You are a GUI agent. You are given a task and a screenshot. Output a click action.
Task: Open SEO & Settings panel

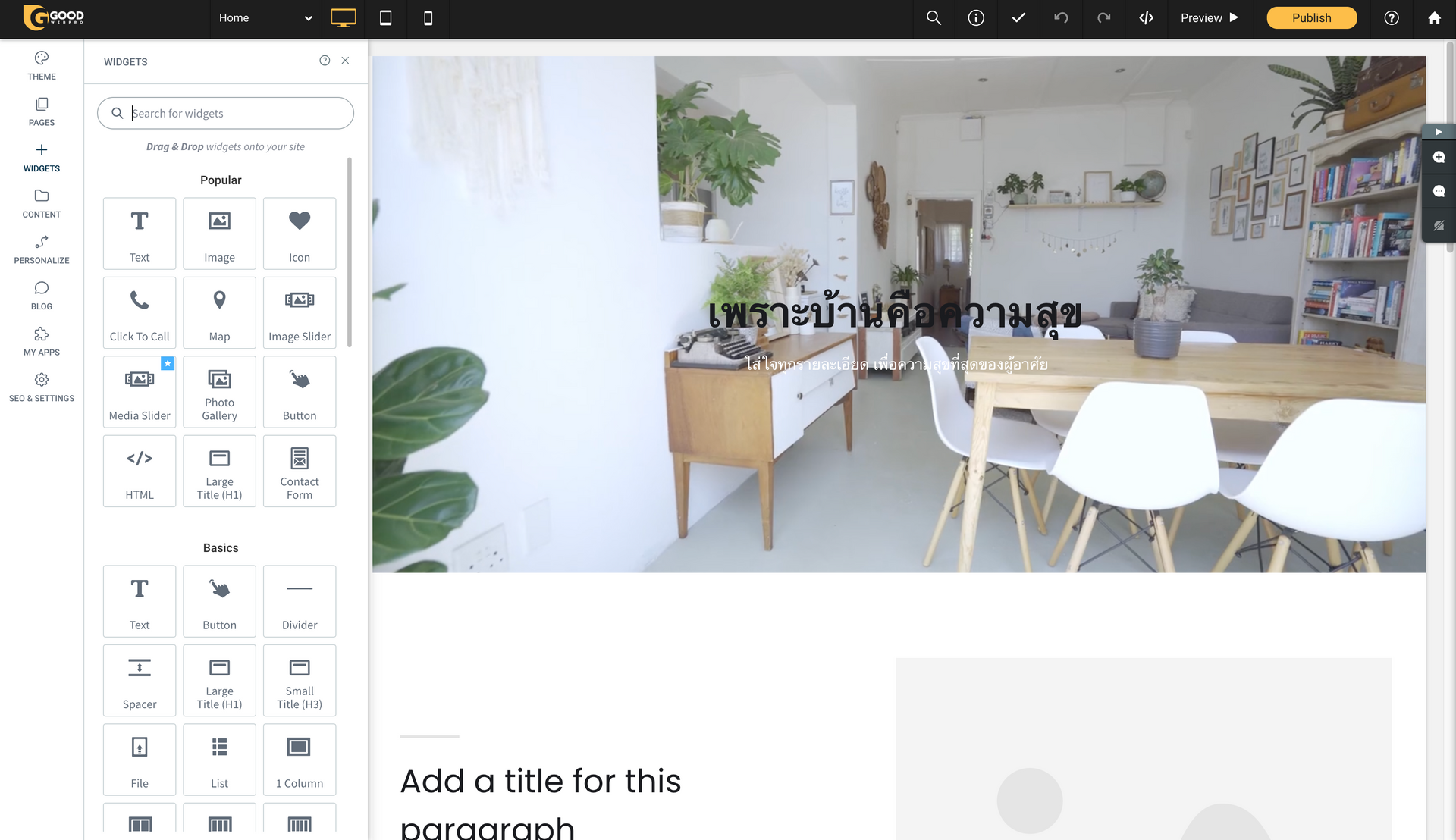[41, 385]
